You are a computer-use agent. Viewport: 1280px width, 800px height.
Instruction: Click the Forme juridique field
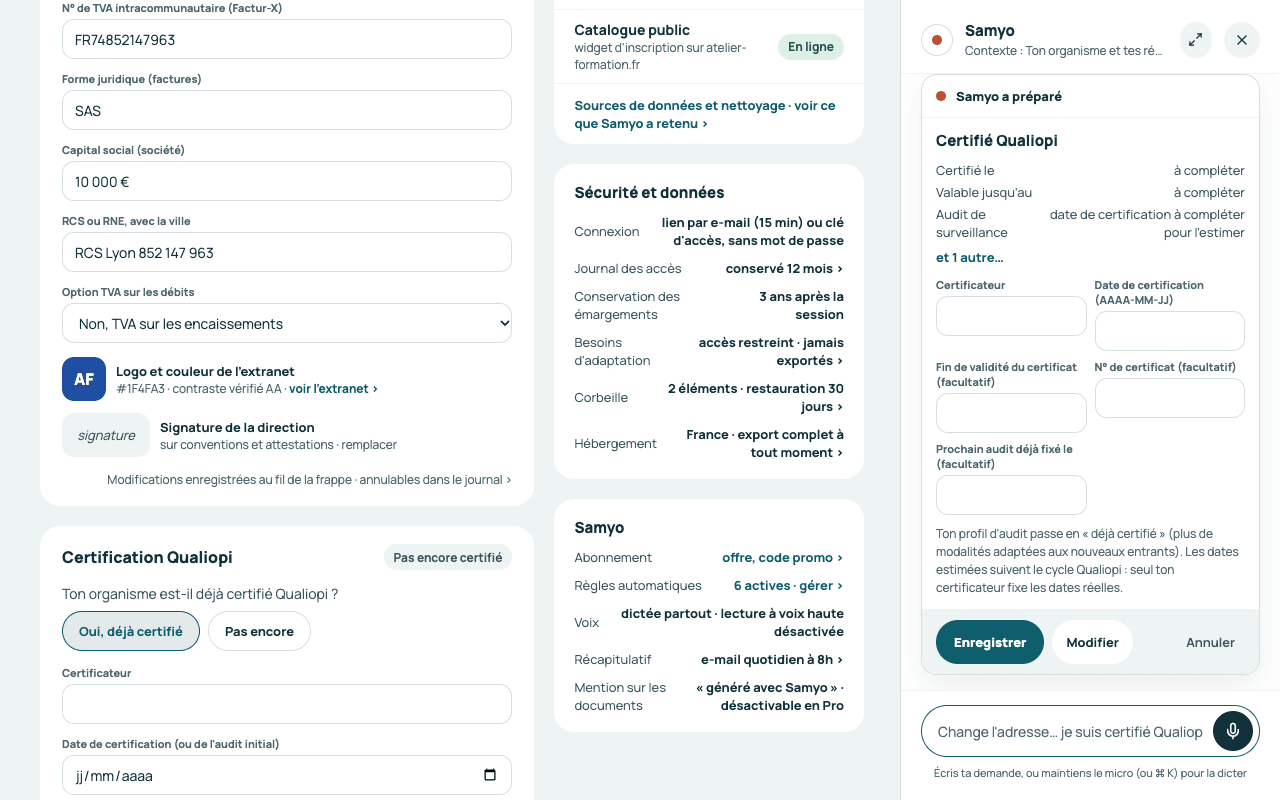tap(287, 110)
